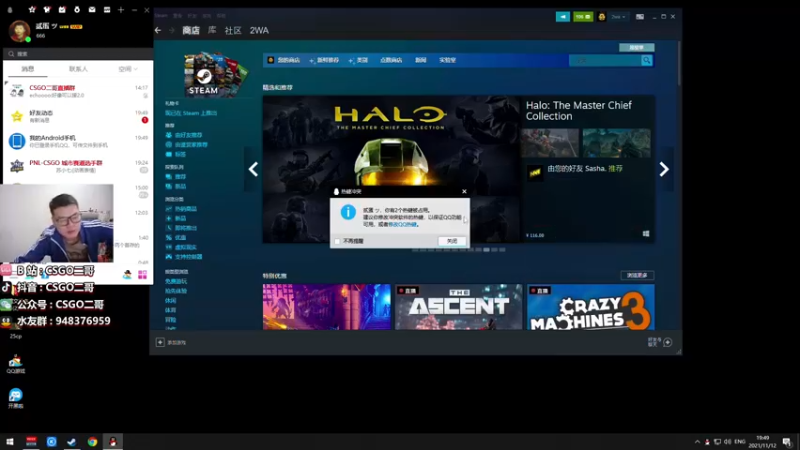
Task: Tick the 不再提醒 checkbox in hotkey dialog
Action: coord(337,241)
